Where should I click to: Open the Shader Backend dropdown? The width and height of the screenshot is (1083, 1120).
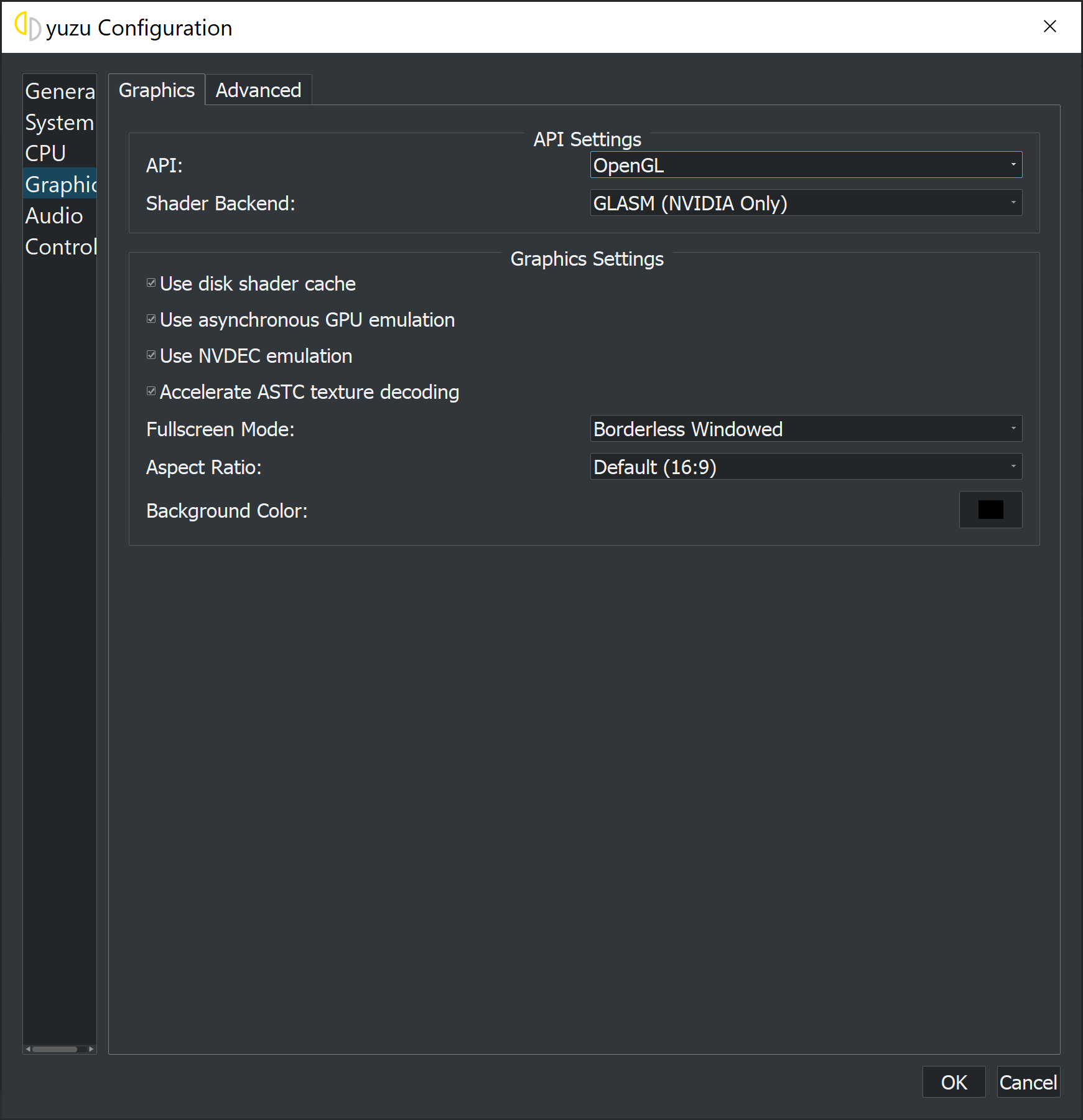(806, 203)
